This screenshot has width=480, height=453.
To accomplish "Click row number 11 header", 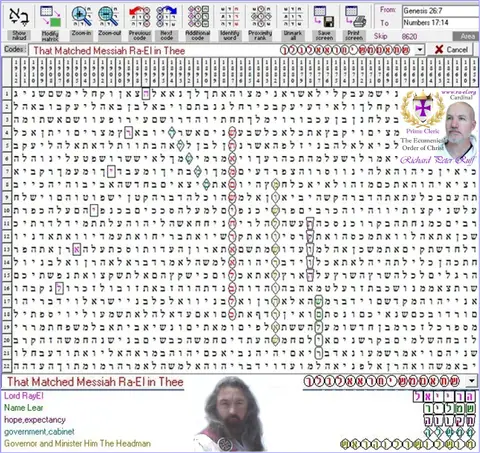I will 6,223.
